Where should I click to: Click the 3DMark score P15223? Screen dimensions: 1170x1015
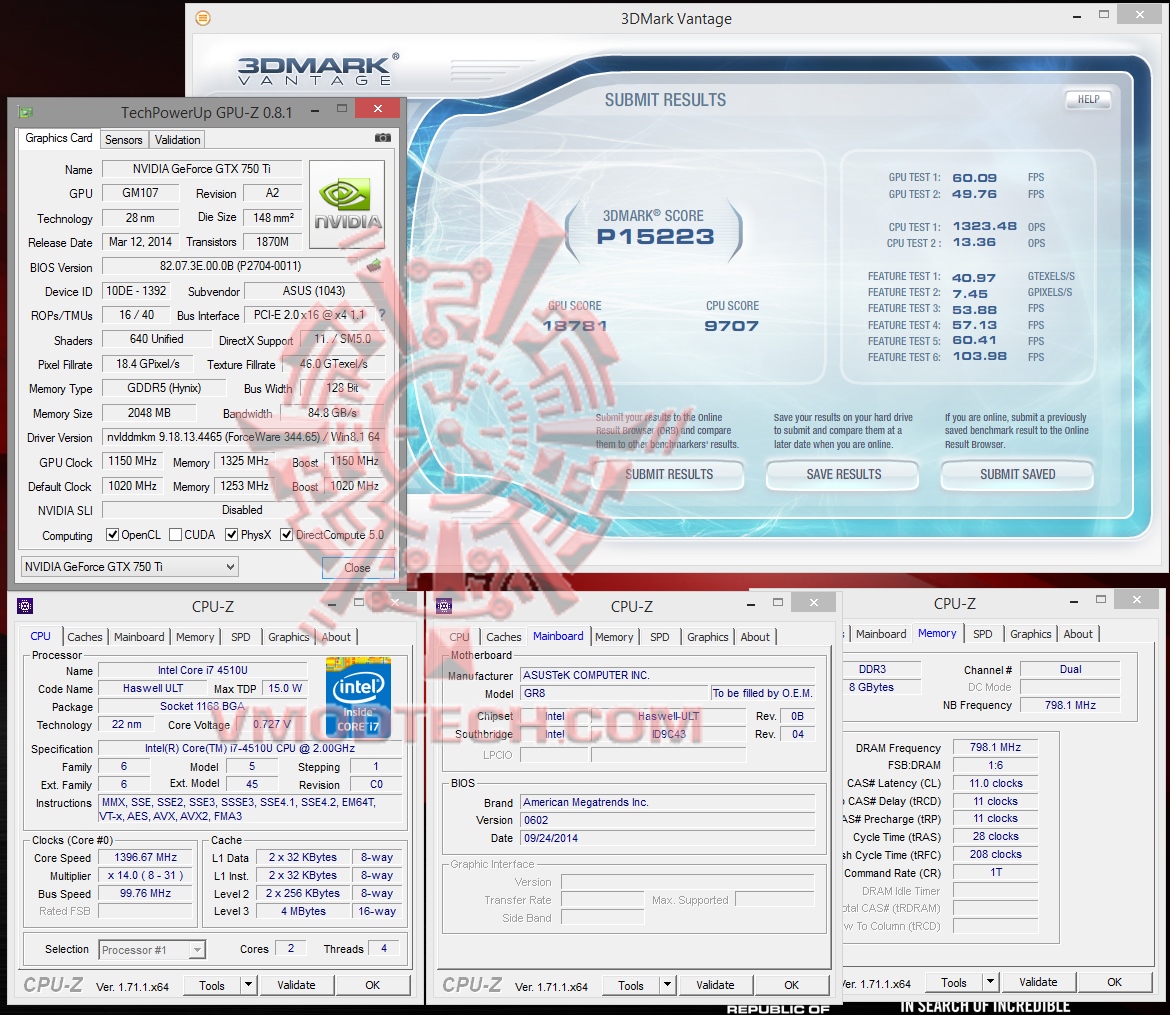[x=655, y=237]
